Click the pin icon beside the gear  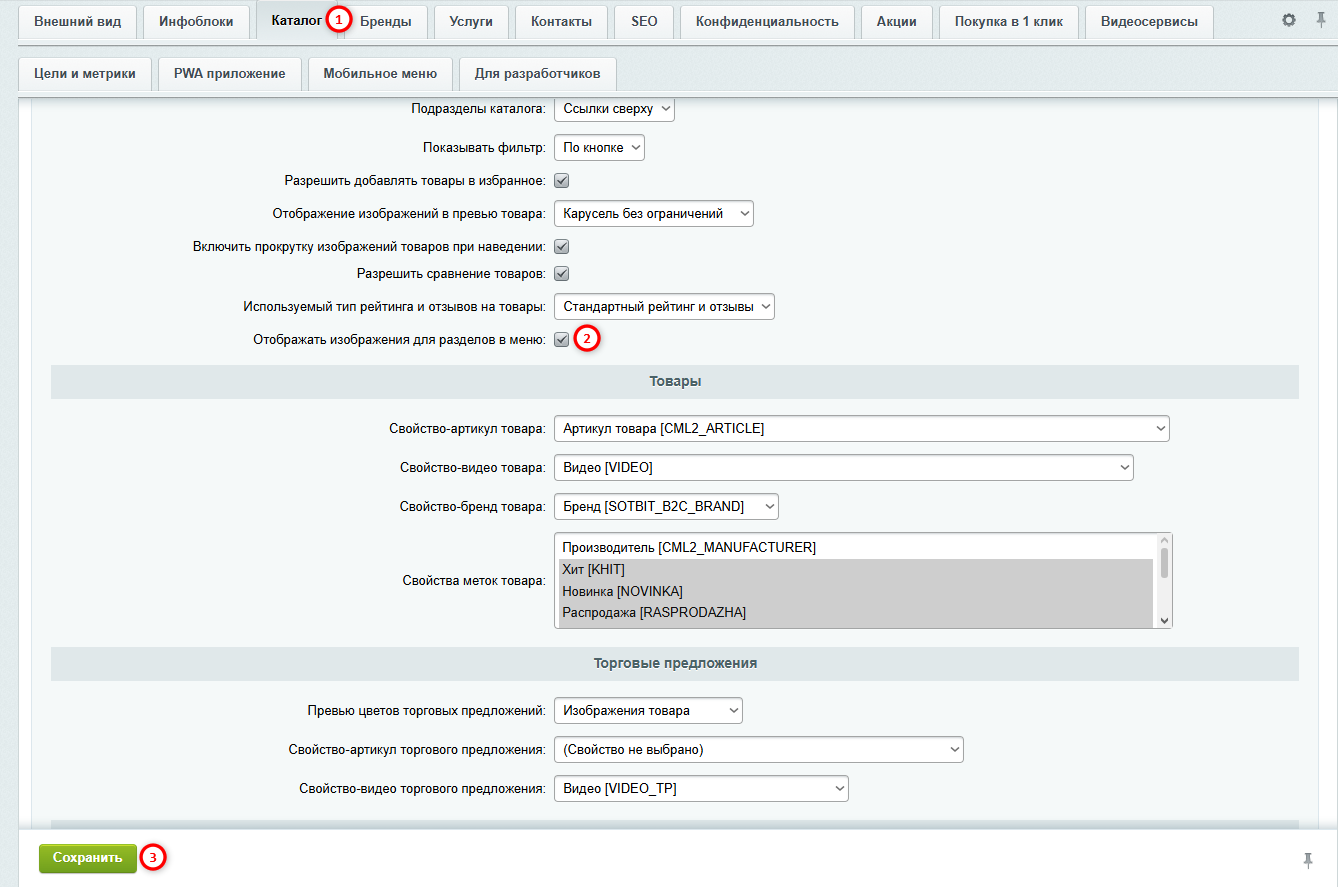(x=1320, y=20)
